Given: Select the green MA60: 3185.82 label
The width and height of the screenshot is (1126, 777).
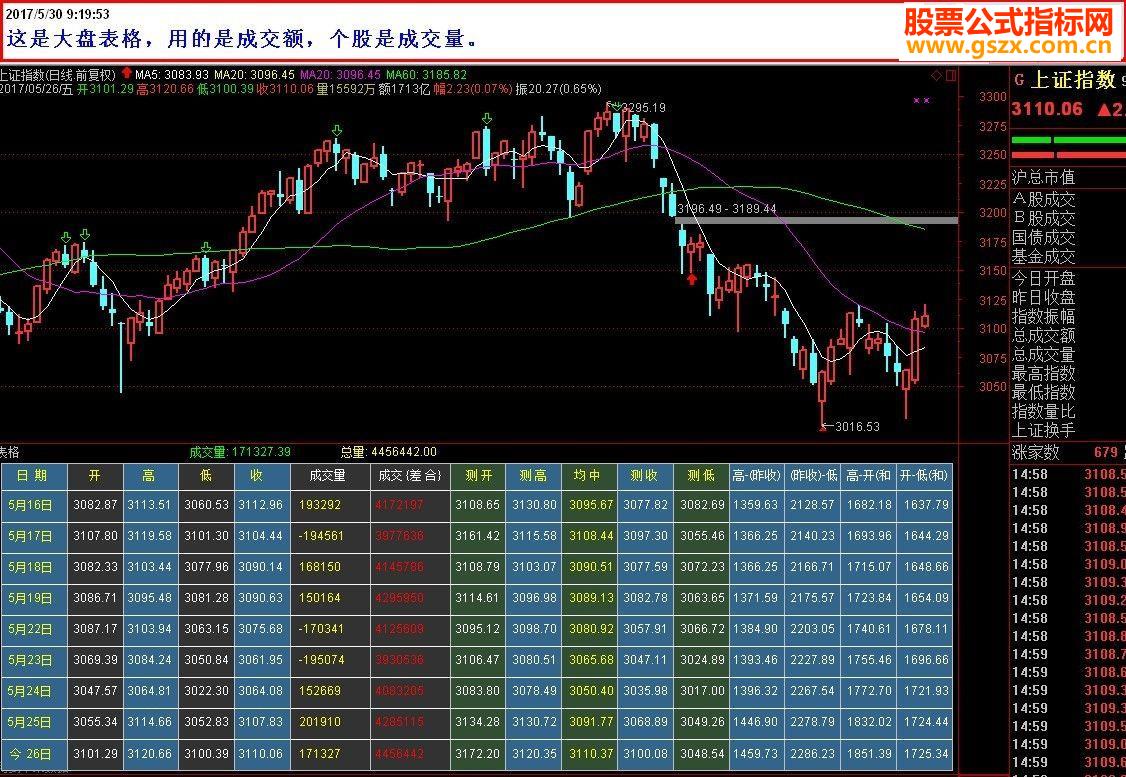Looking at the screenshot, I should click(x=427, y=75).
